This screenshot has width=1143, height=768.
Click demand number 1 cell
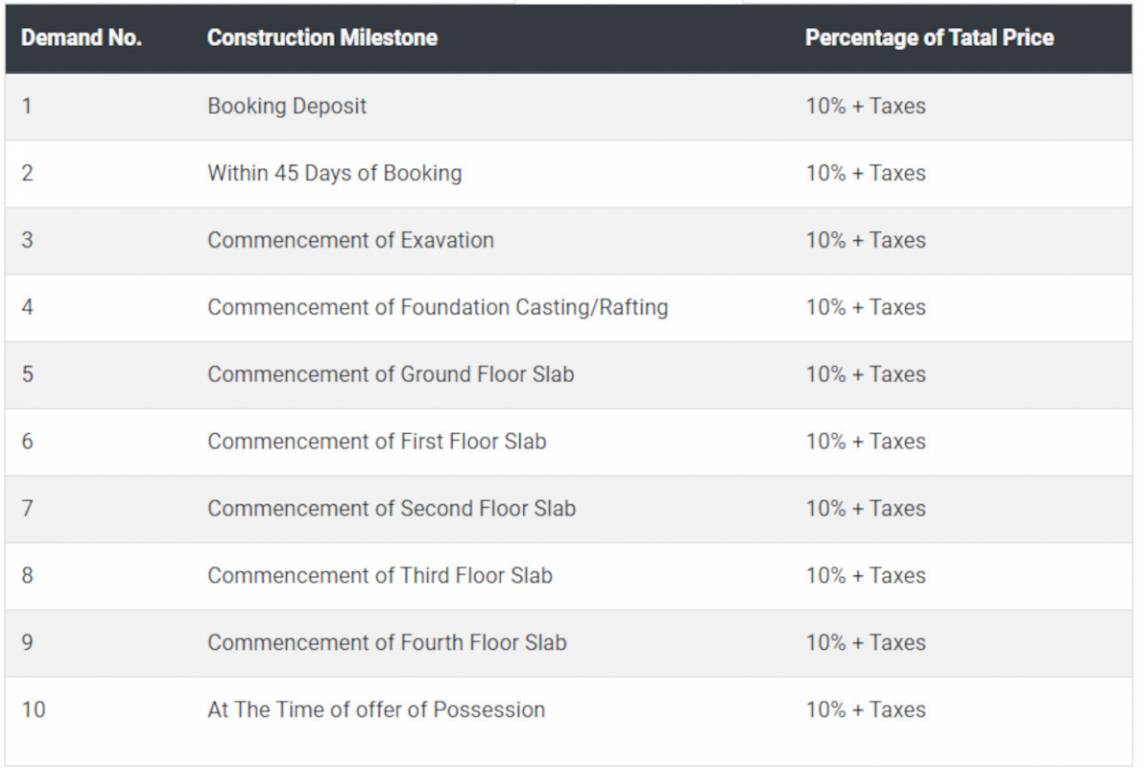pyautogui.click(x=27, y=106)
